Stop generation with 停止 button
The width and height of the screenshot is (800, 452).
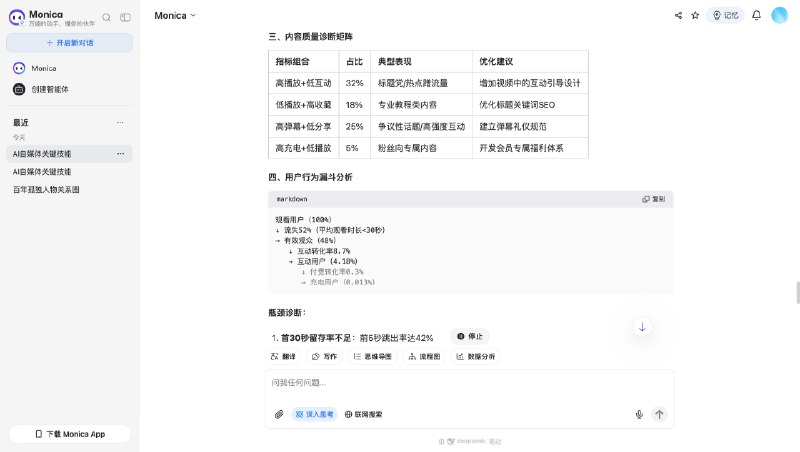[x=470, y=337]
